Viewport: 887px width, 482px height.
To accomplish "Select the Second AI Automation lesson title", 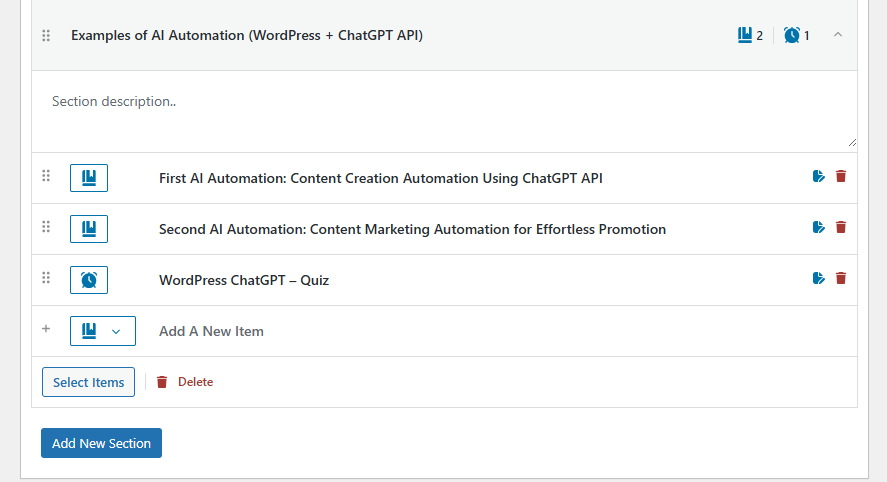I will (412, 229).
